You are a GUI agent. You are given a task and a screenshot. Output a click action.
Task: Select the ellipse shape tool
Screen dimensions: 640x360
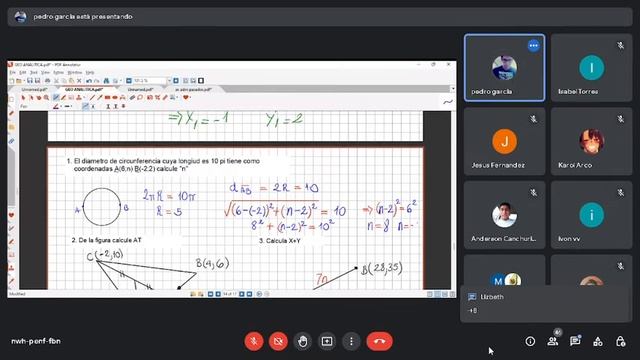point(115,98)
